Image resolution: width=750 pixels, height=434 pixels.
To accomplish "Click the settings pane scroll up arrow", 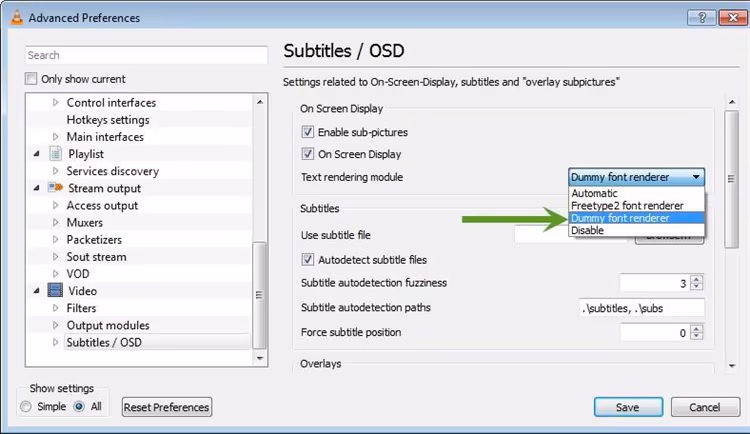I will tap(732, 102).
